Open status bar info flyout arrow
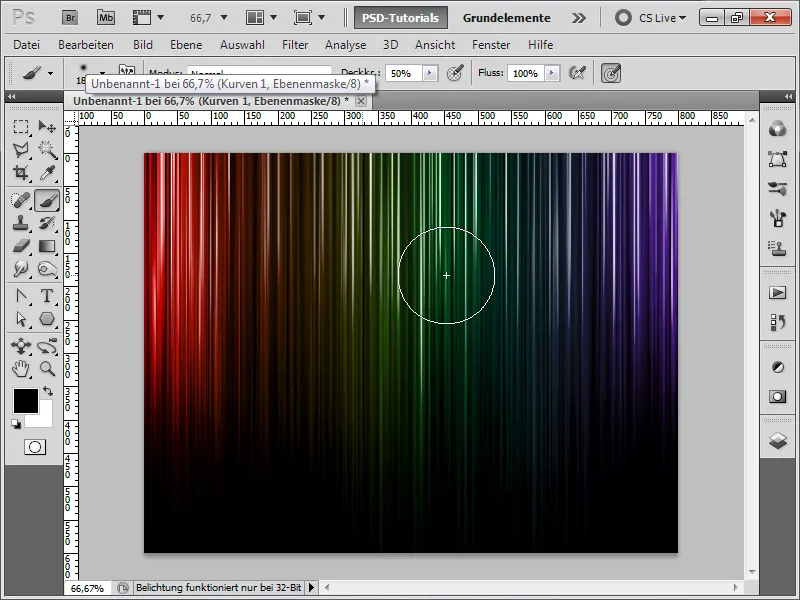800x600 pixels. click(311, 588)
